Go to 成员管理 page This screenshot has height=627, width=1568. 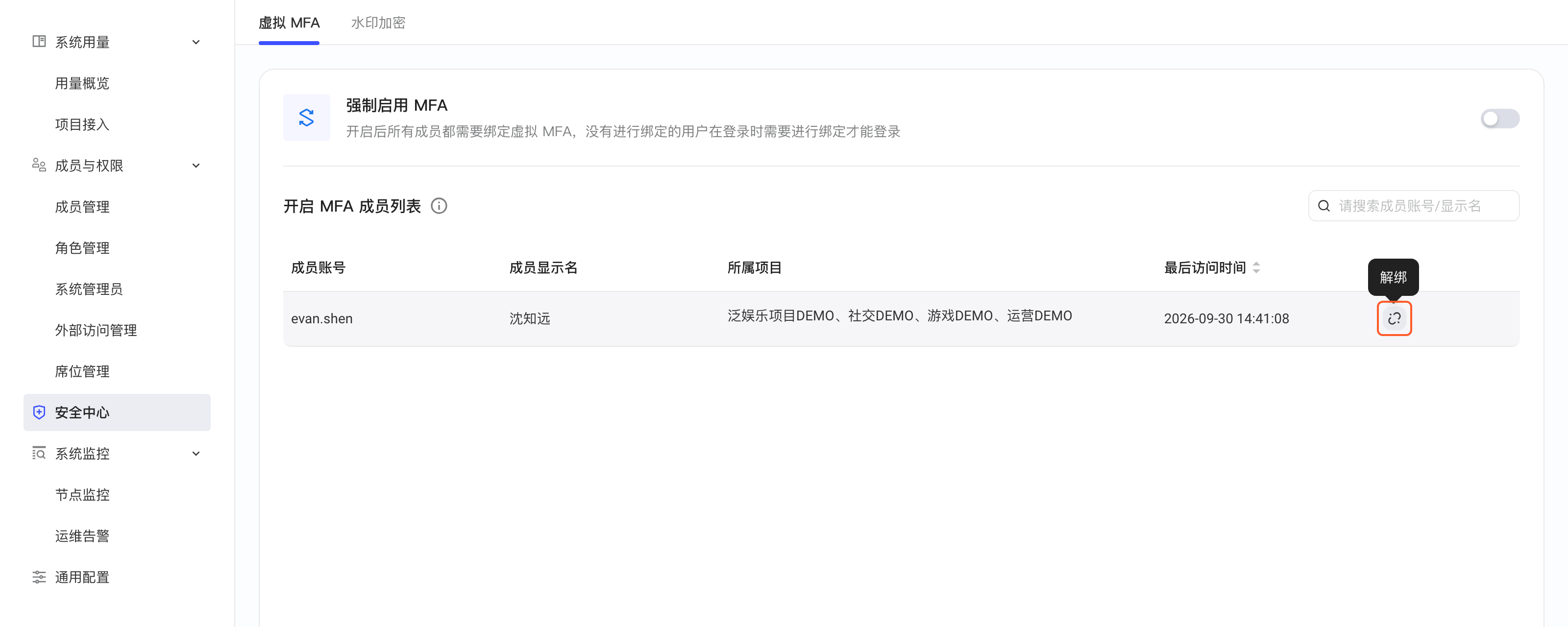(x=82, y=207)
